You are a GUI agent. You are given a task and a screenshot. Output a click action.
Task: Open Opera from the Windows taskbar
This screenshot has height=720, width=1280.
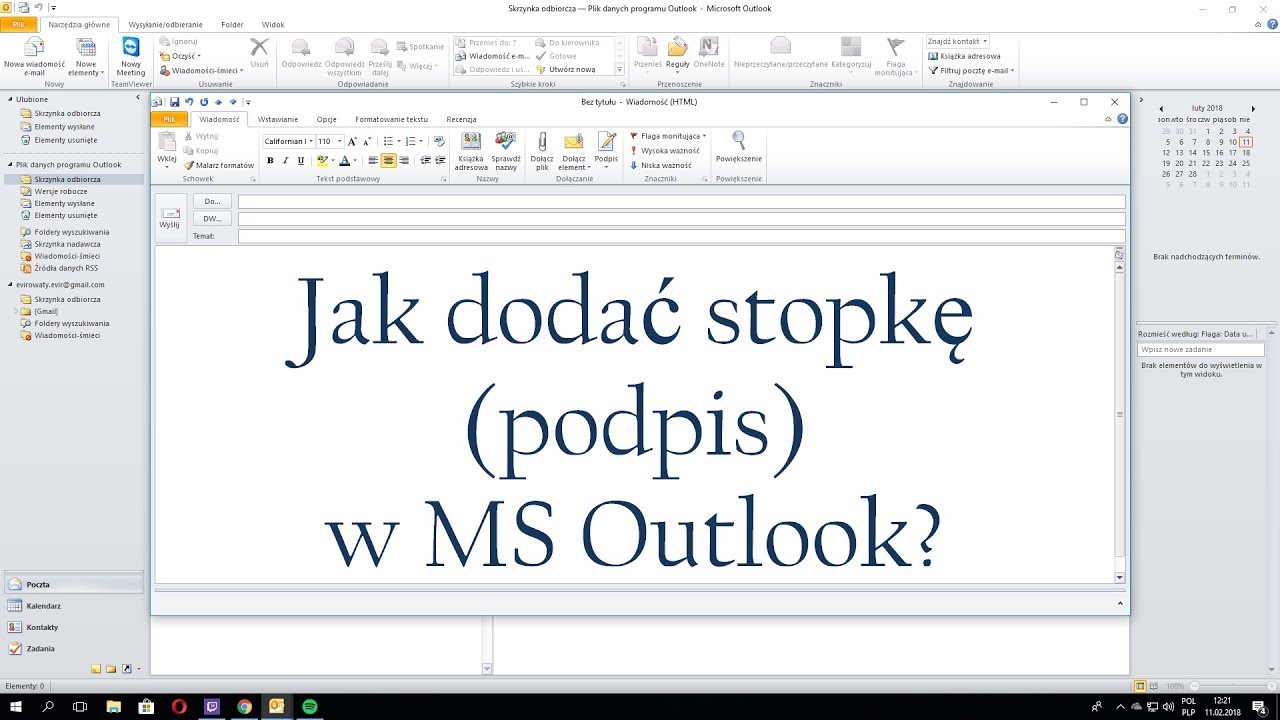click(180, 706)
